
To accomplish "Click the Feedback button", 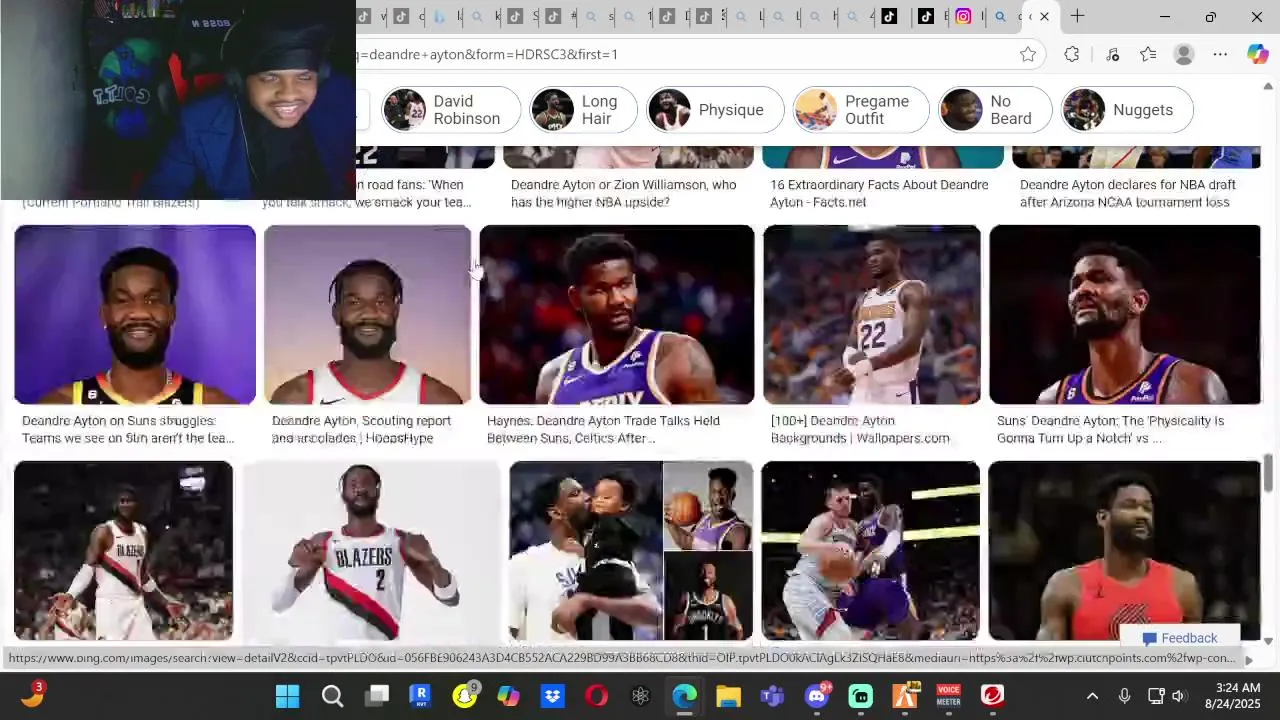I will pyautogui.click(x=1180, y=638).
